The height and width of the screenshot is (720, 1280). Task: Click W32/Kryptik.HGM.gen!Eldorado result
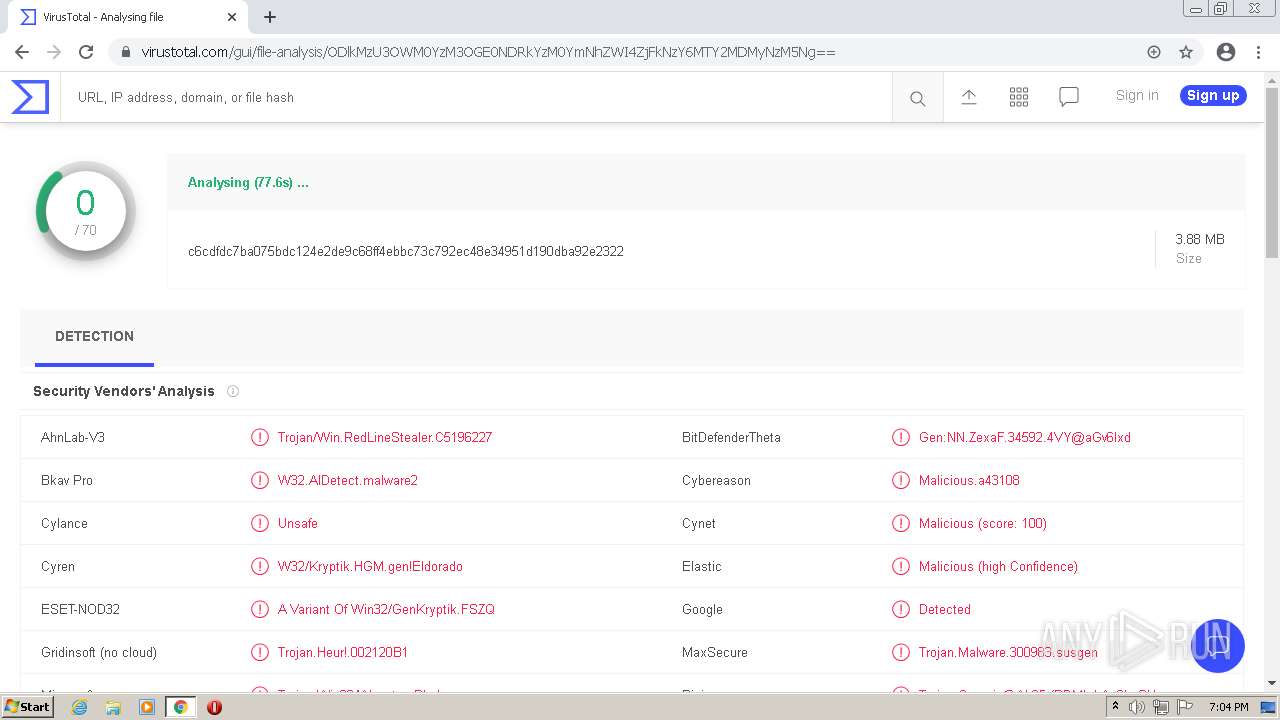tap(370, 566)
